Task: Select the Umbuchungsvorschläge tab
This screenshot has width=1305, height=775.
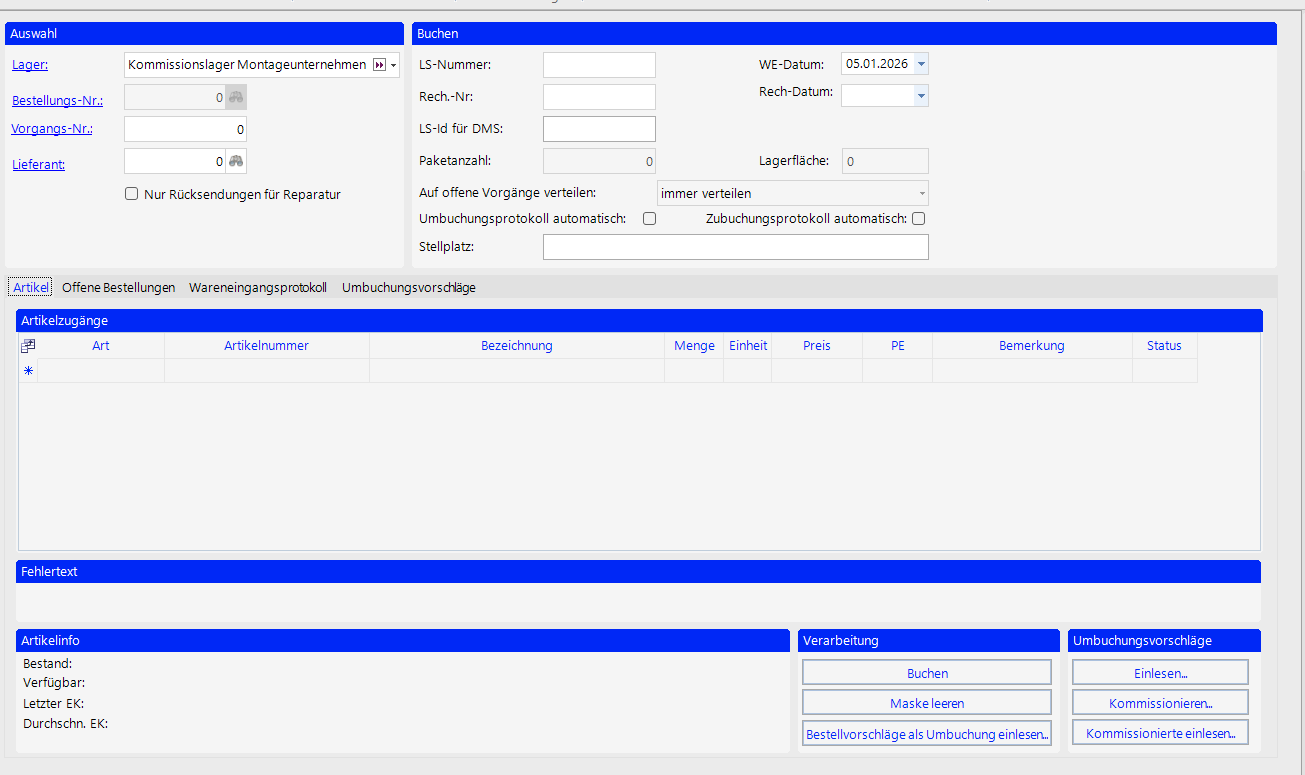Action: [x=408, y=287]
